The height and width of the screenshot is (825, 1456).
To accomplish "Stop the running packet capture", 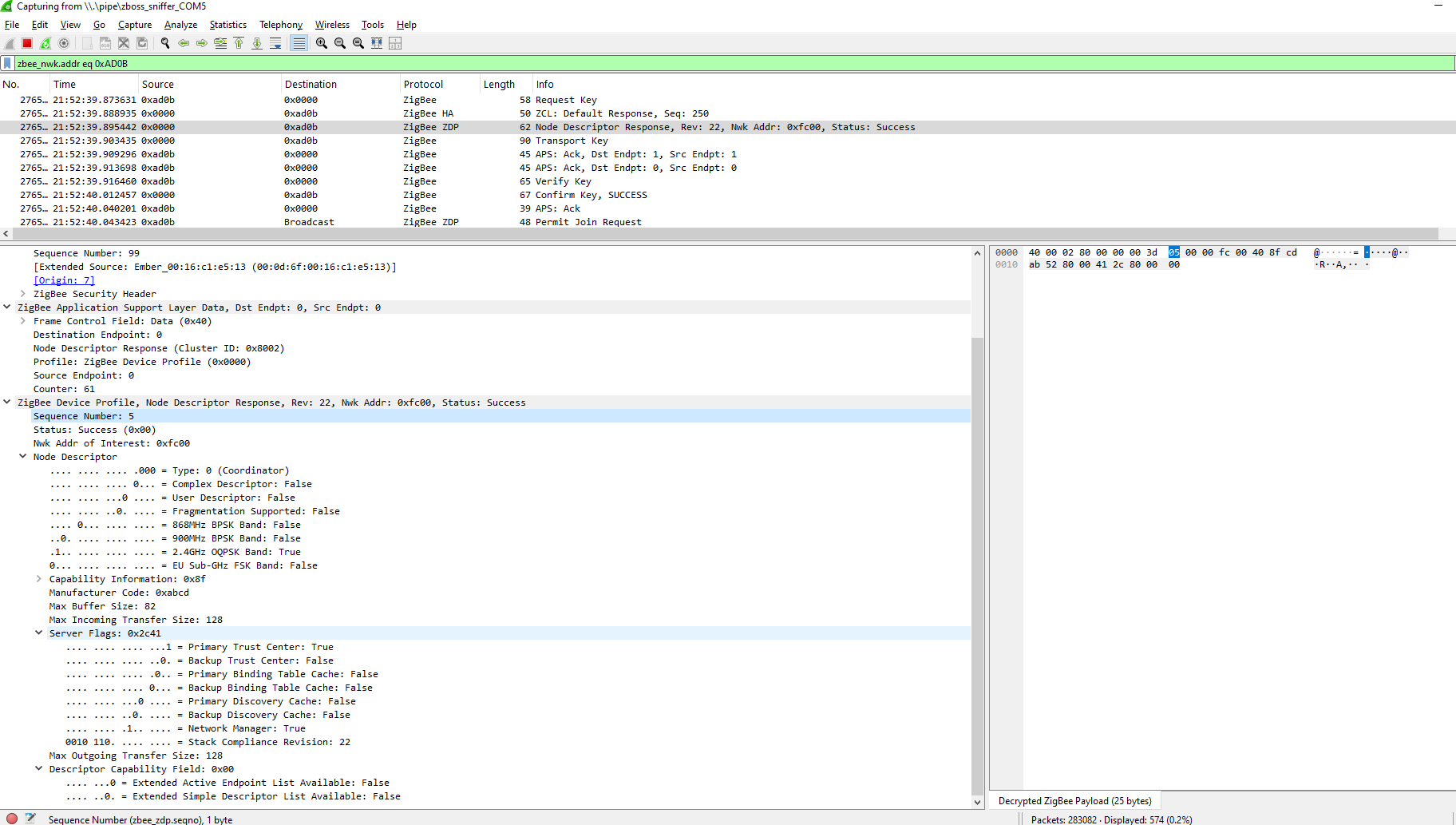I will (27, 43).
